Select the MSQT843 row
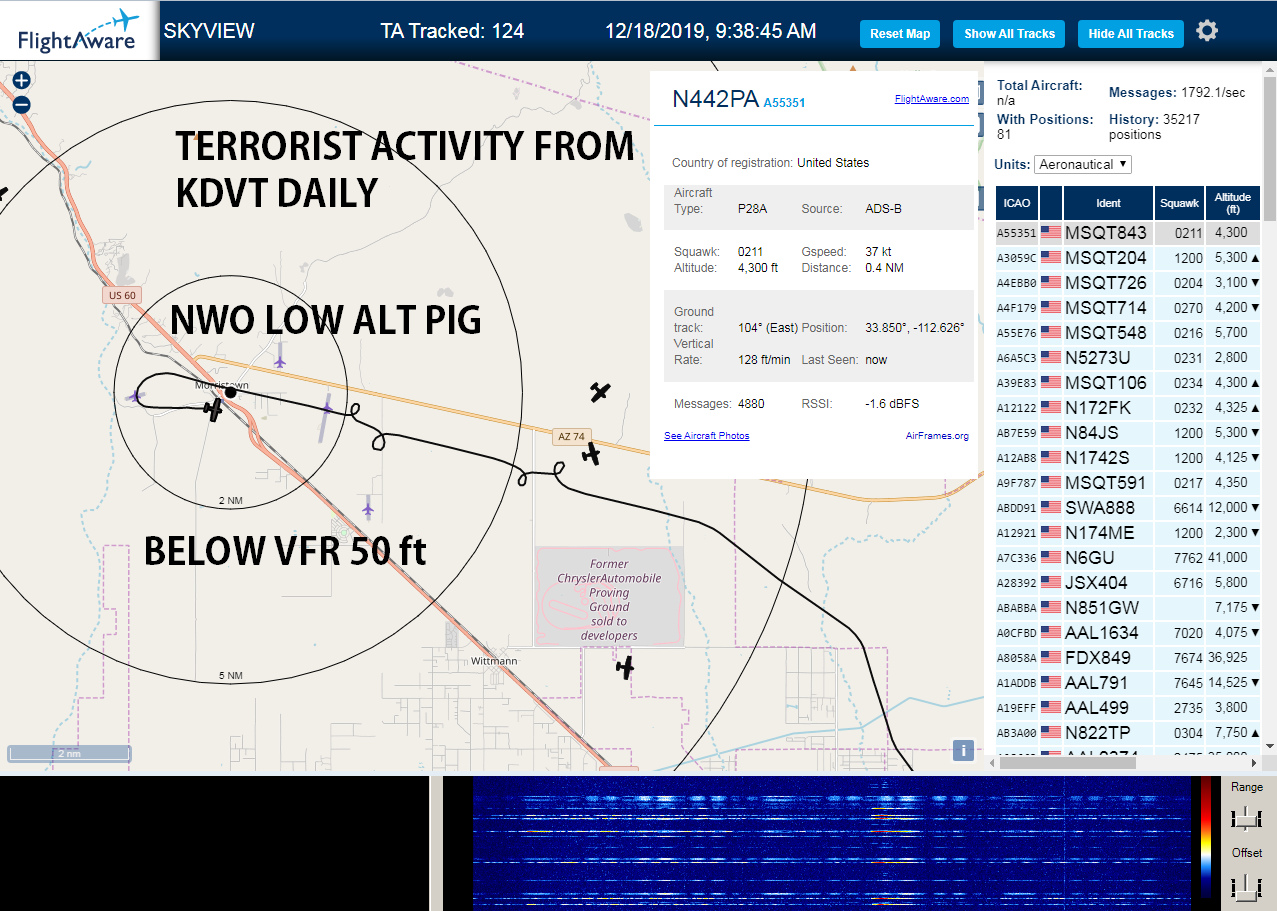1277x911 pixels. pos(1128,233)
